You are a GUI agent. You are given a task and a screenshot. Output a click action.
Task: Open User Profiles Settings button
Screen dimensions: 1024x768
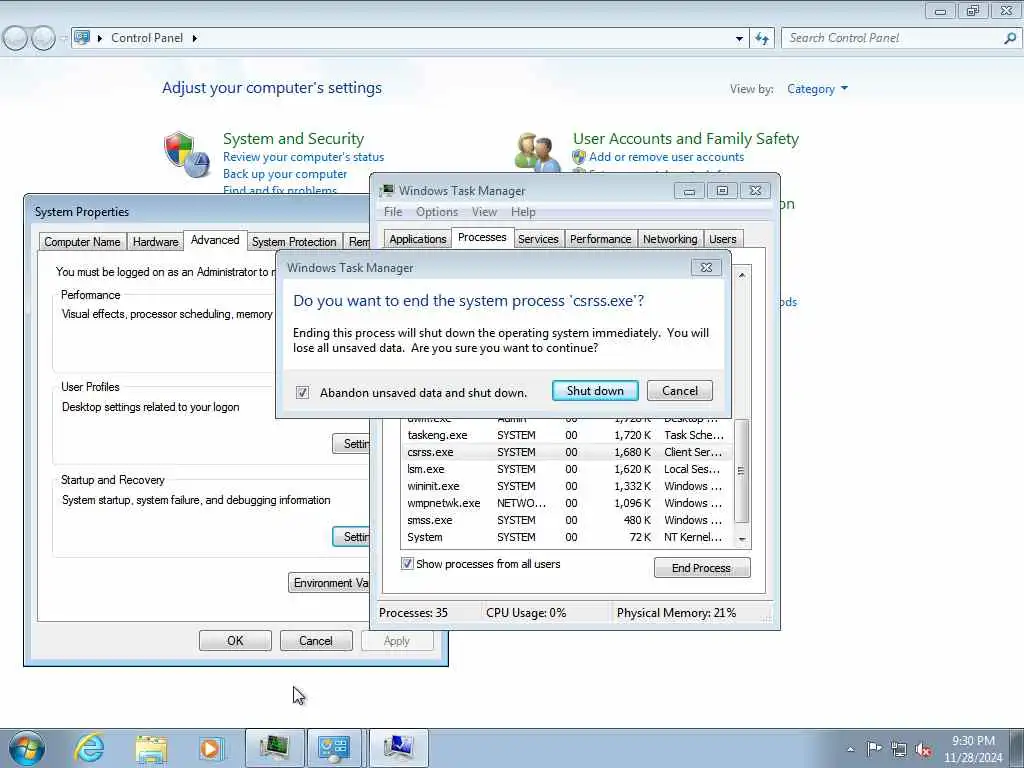[x=351, y=443]
